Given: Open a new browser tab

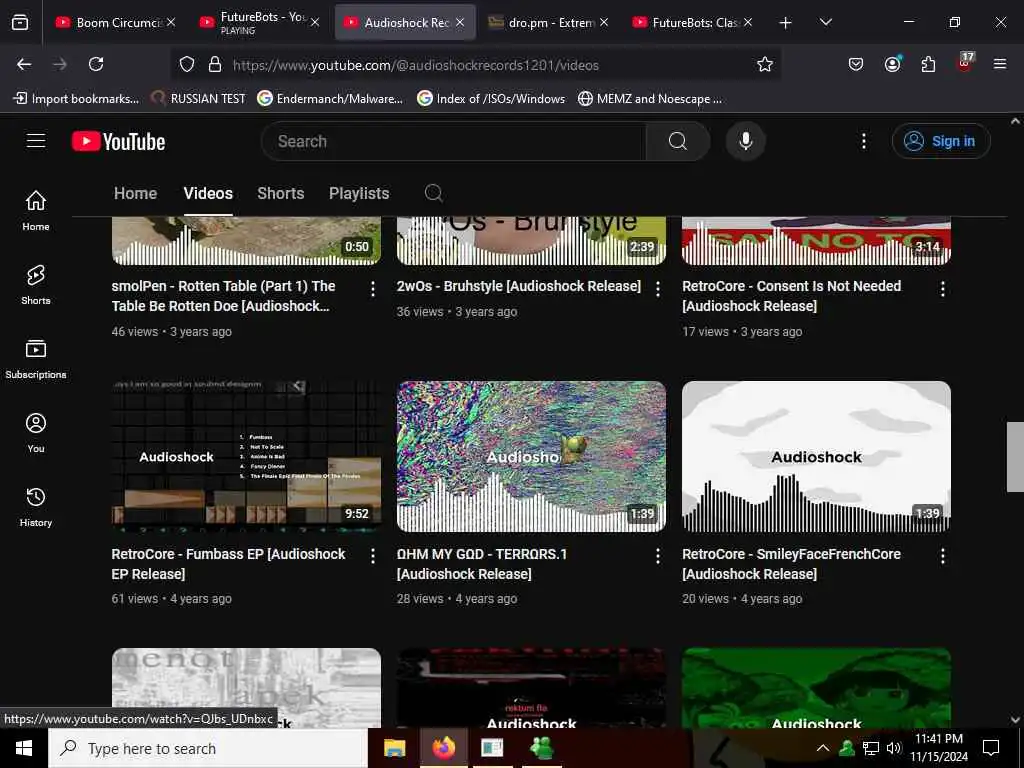Looking at the screenshot, I should [786, 23].
